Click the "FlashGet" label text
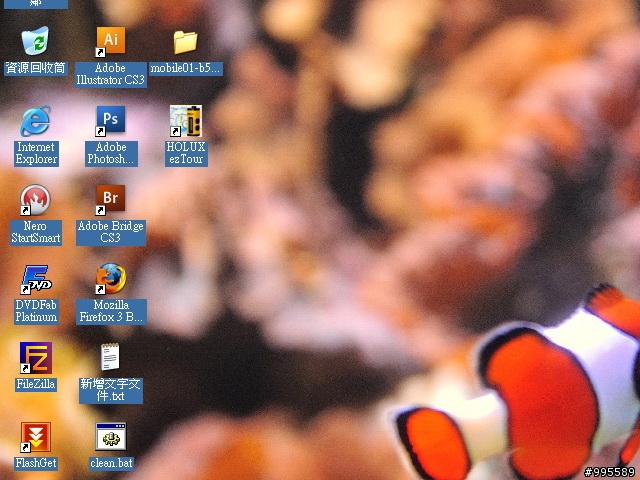This screenshot has width=640, height=480. tap(36, 464)
